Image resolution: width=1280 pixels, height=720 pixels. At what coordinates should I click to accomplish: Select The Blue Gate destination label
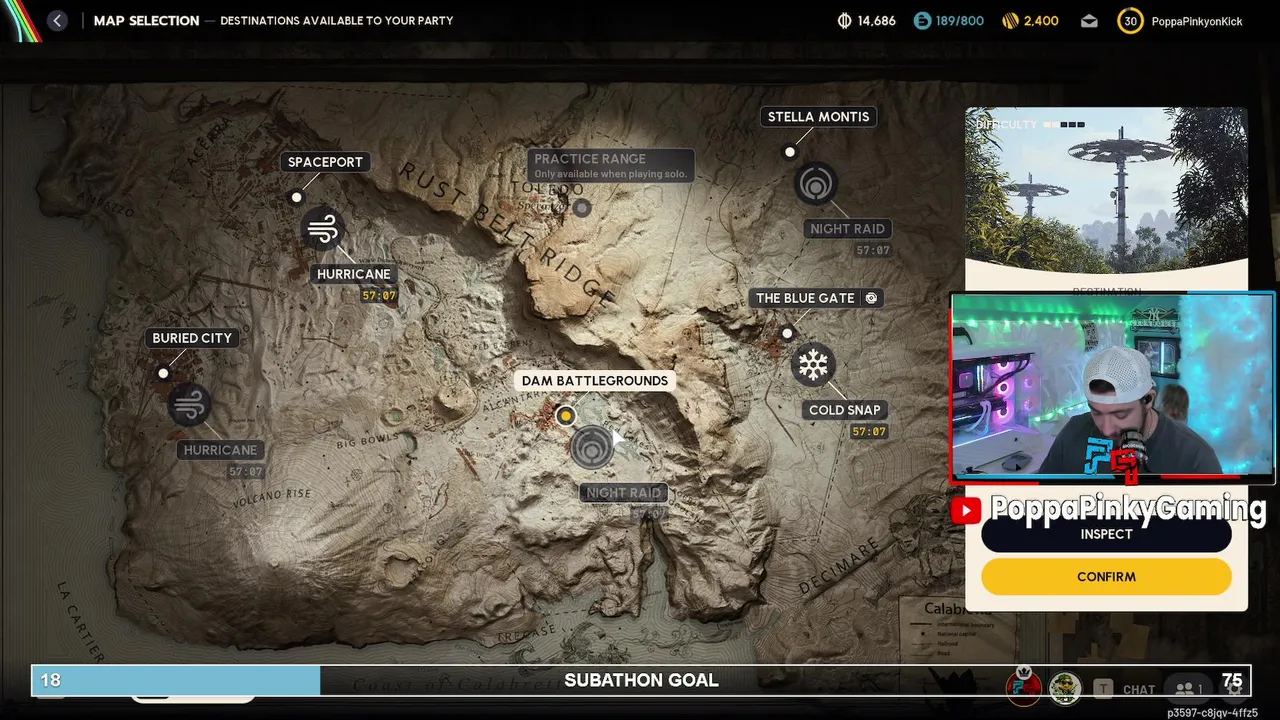click(816, 298)
